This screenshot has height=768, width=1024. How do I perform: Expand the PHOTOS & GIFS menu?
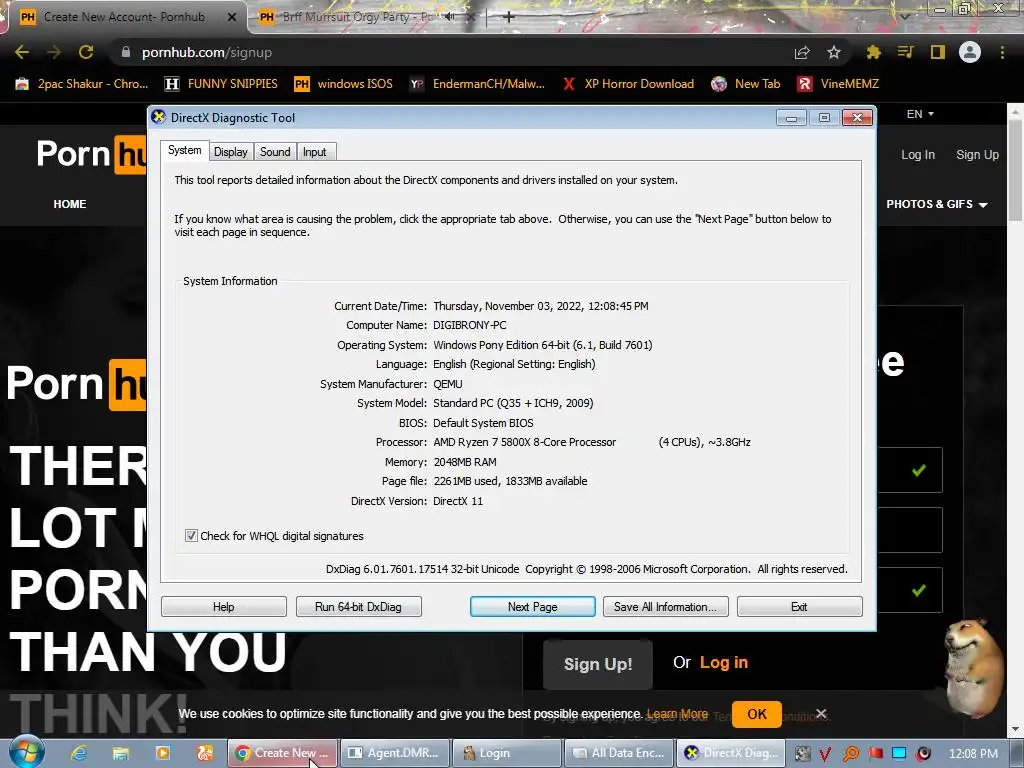click(x=936, y=204)
